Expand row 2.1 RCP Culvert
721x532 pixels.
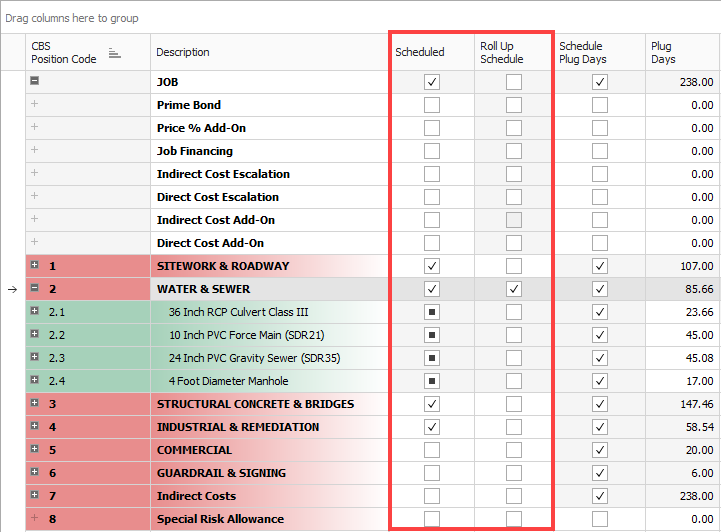click(x=35, y=312)
